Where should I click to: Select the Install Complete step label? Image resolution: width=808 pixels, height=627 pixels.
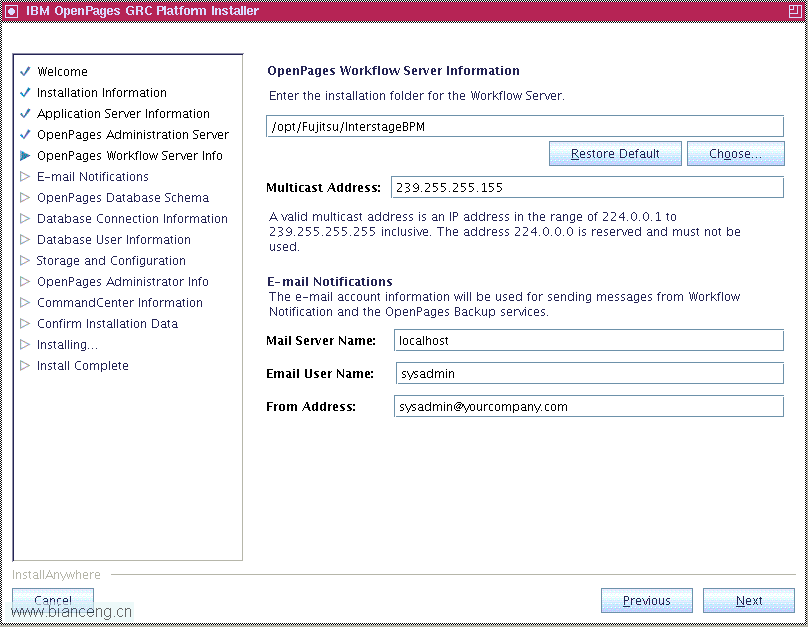[83, 366]
